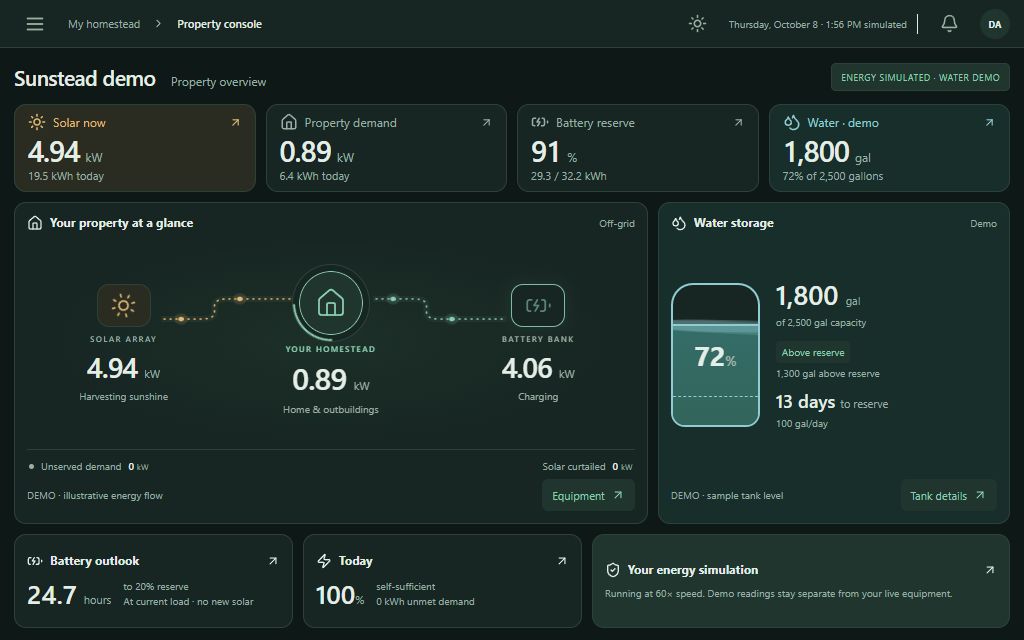Screen dimensions: 1024x640
Task: Click the Harvesting sunshine label
Action: 123,396
